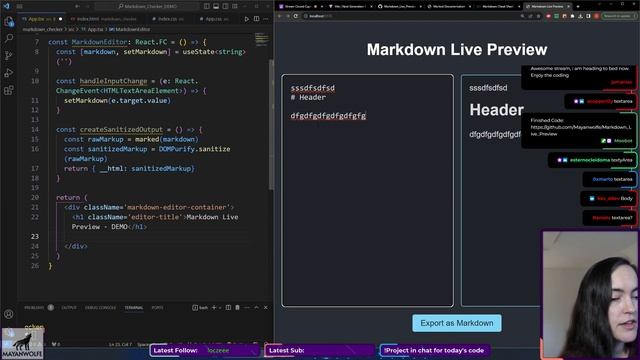
Task: Go back in the browser
Action: (x=280, y=16)
